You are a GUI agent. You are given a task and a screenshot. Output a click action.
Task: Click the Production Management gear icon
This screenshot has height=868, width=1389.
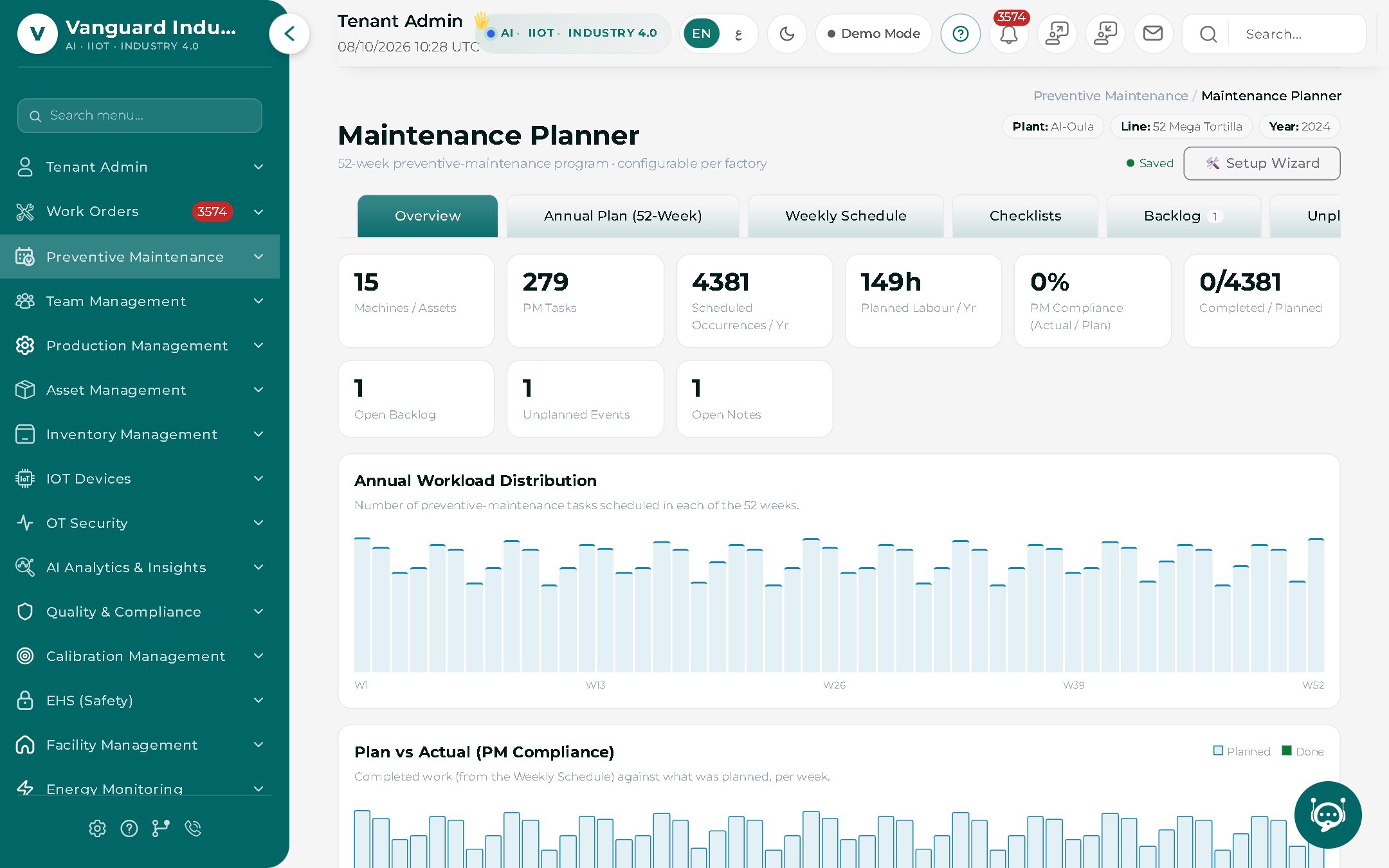(x=25, y=345)
